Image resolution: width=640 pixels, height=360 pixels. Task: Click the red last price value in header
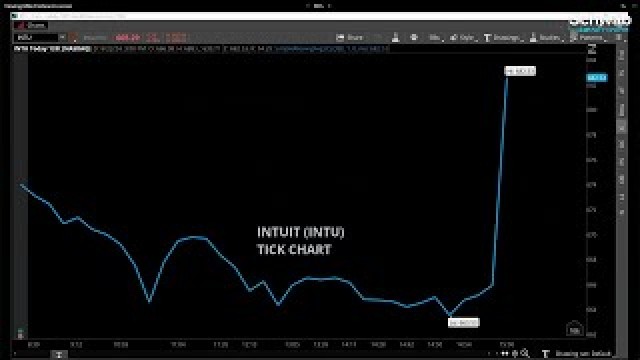point(128,38)
